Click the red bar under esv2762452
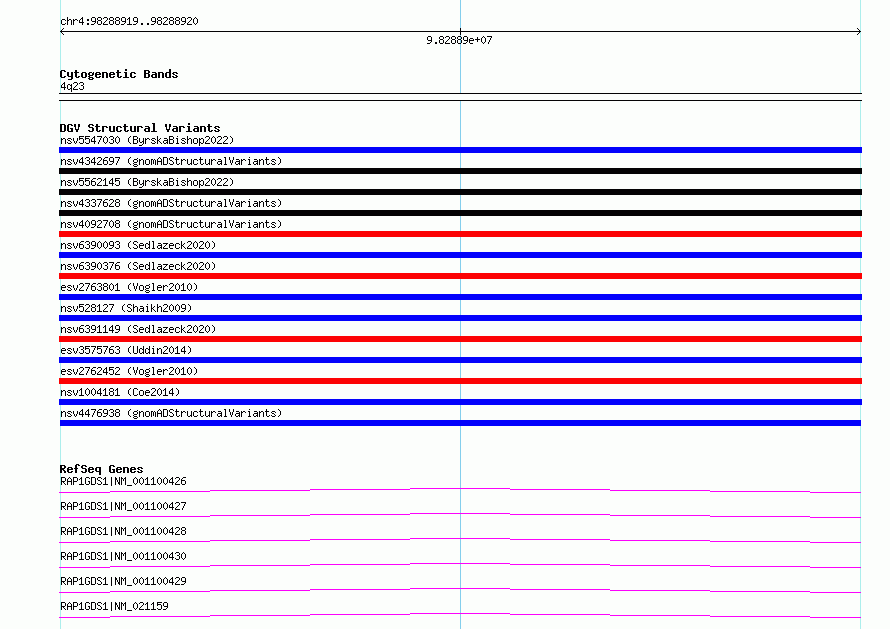Image resolution: width=890 pixels, height=629 pixels. pyautogui.click(x=460, y=381)
